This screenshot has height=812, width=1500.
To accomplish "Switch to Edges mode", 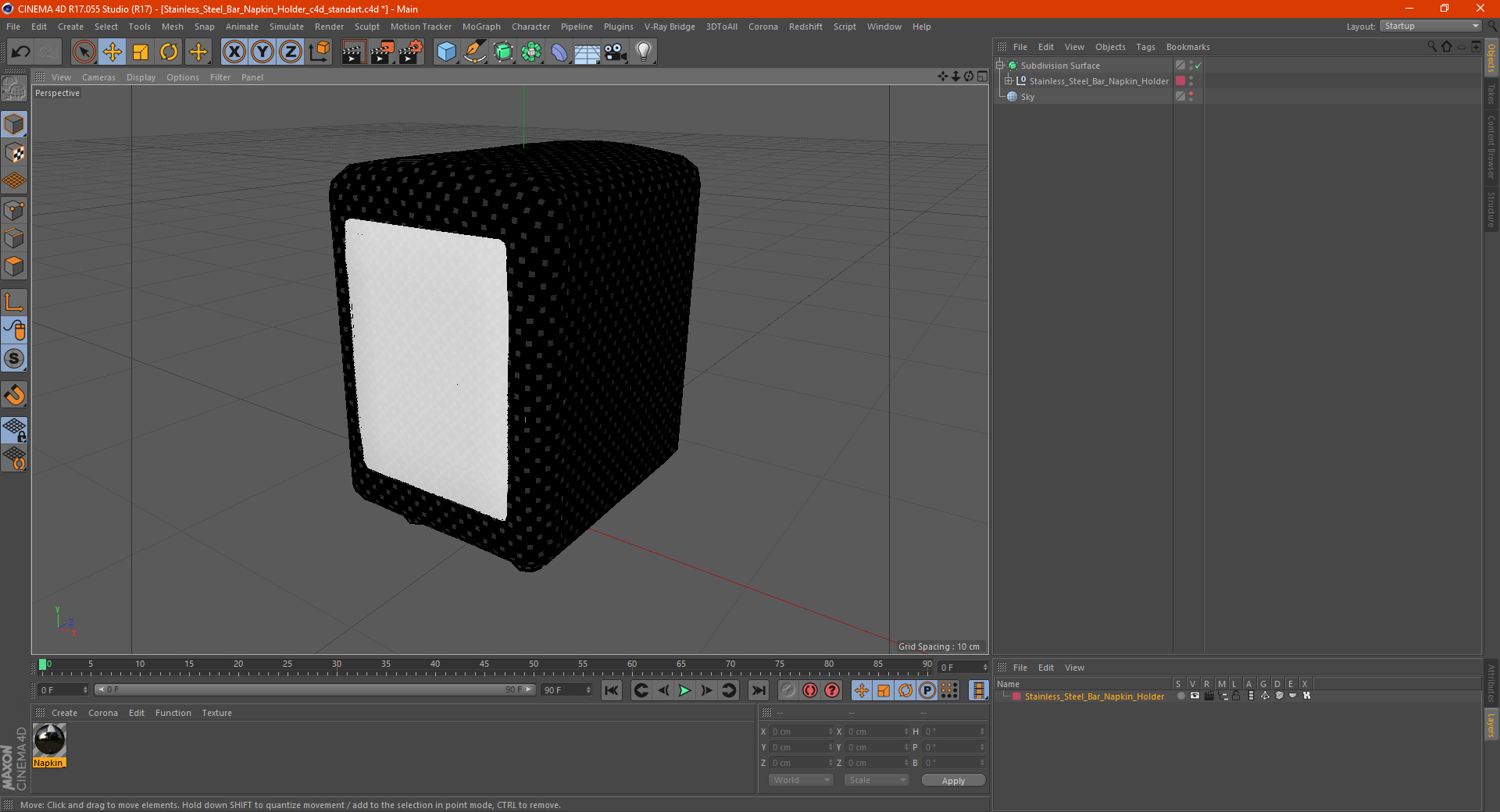I will (15, 238).
